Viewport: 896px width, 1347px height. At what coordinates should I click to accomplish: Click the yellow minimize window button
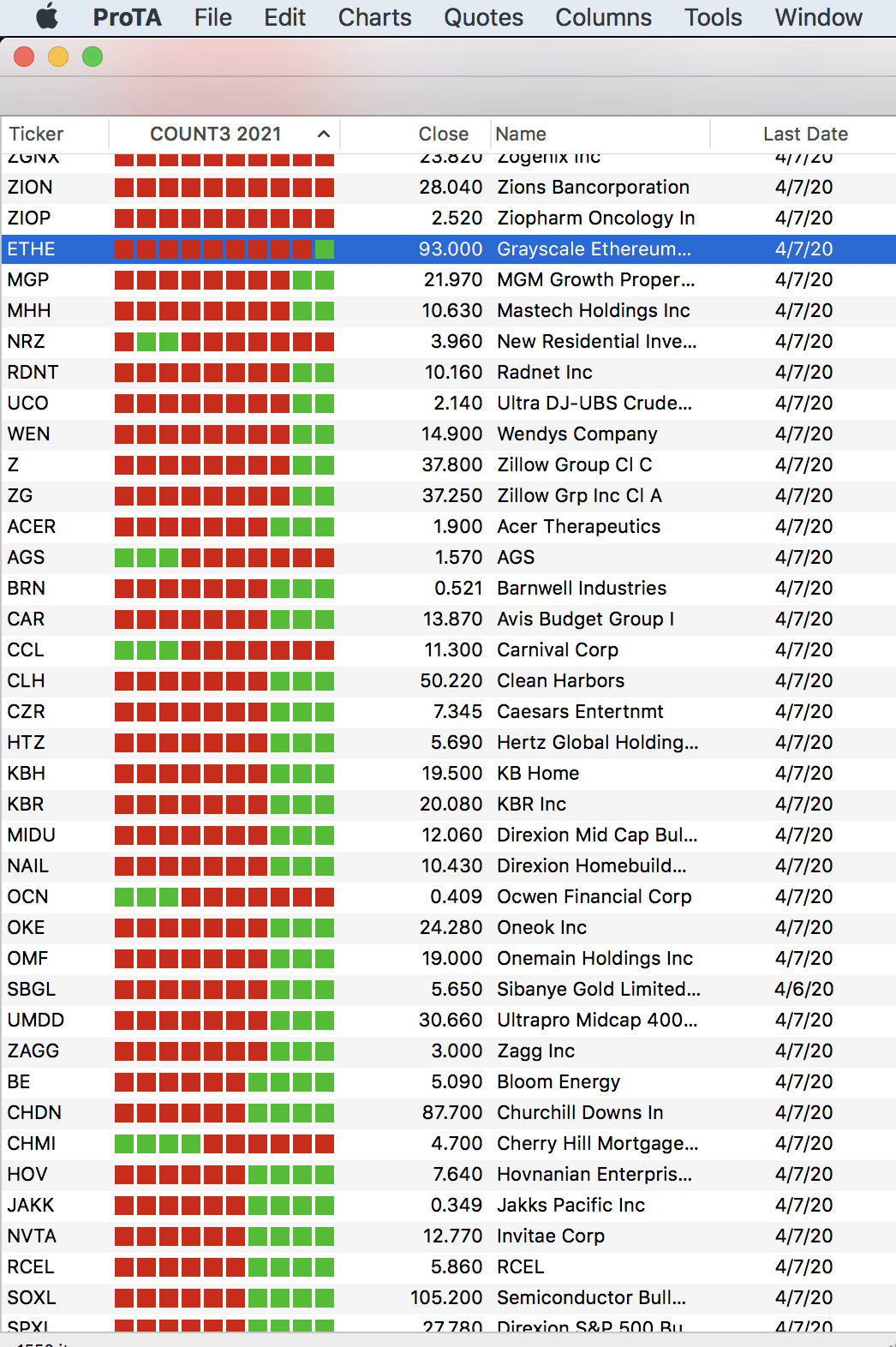(58, 57)
